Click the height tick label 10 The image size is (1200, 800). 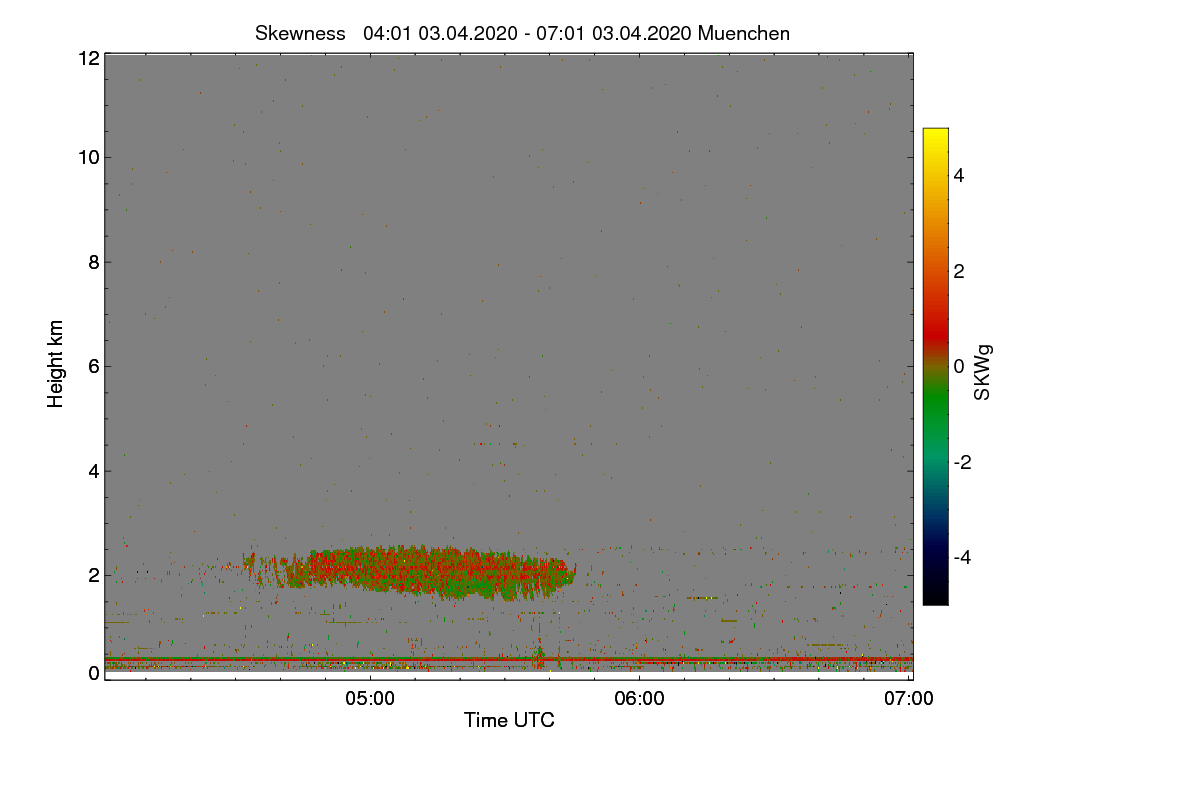pyautogui.click(x=88, y=157)
